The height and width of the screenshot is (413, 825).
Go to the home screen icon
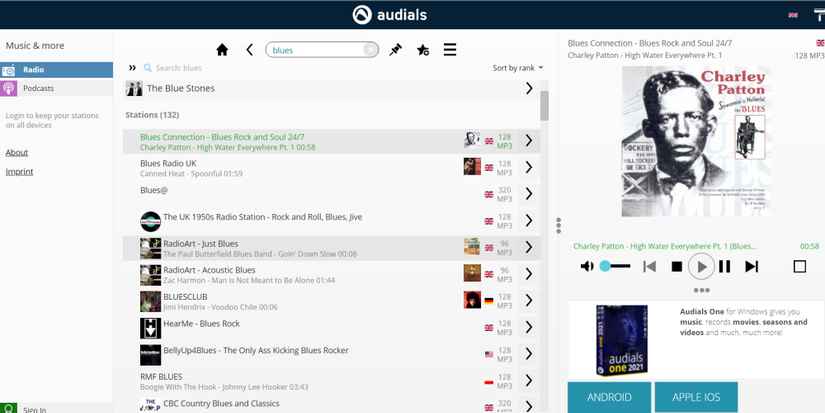(222, 50)
